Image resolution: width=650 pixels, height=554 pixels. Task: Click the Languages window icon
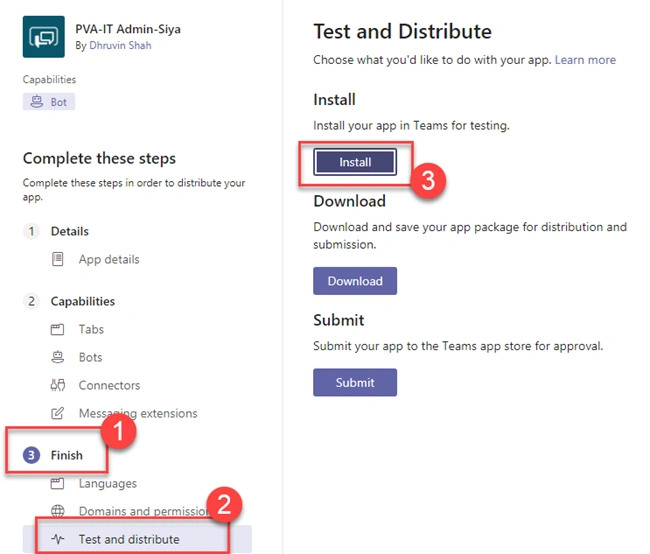click(x=57, y=484)
